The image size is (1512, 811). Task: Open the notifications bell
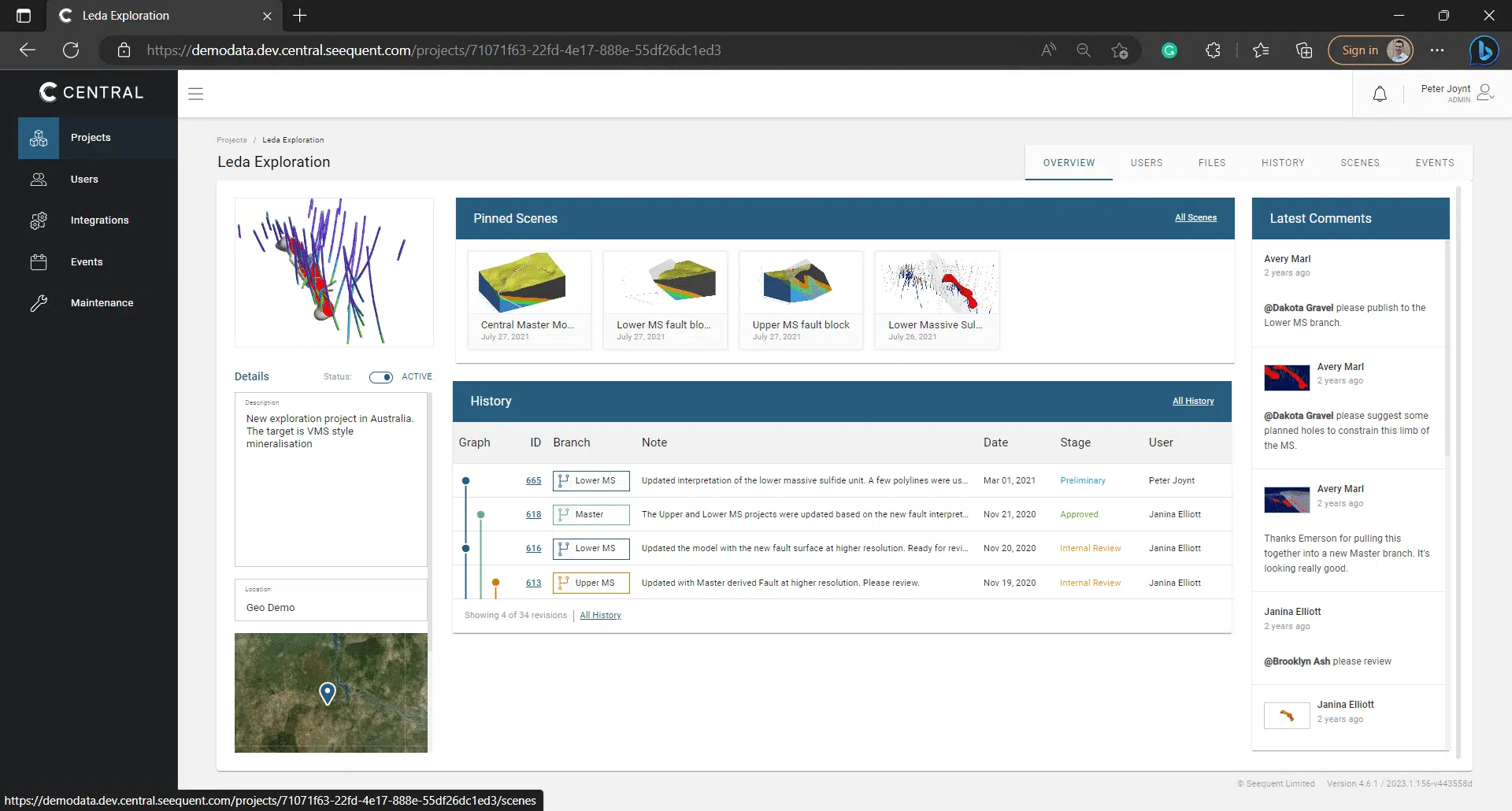tap(1380, 94)
